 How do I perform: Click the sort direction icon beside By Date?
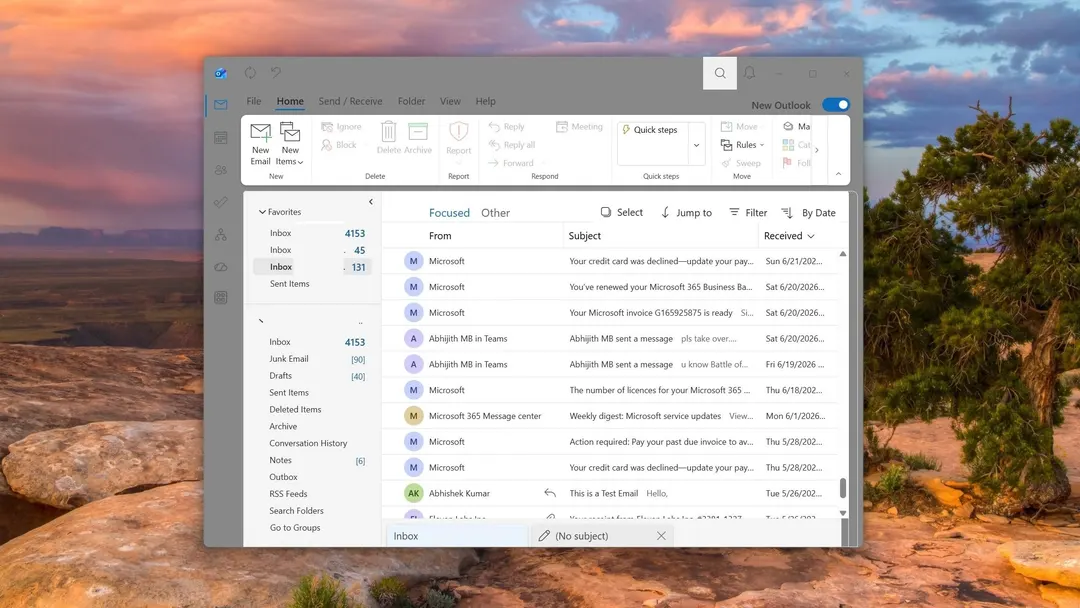[x=787, y=212]
